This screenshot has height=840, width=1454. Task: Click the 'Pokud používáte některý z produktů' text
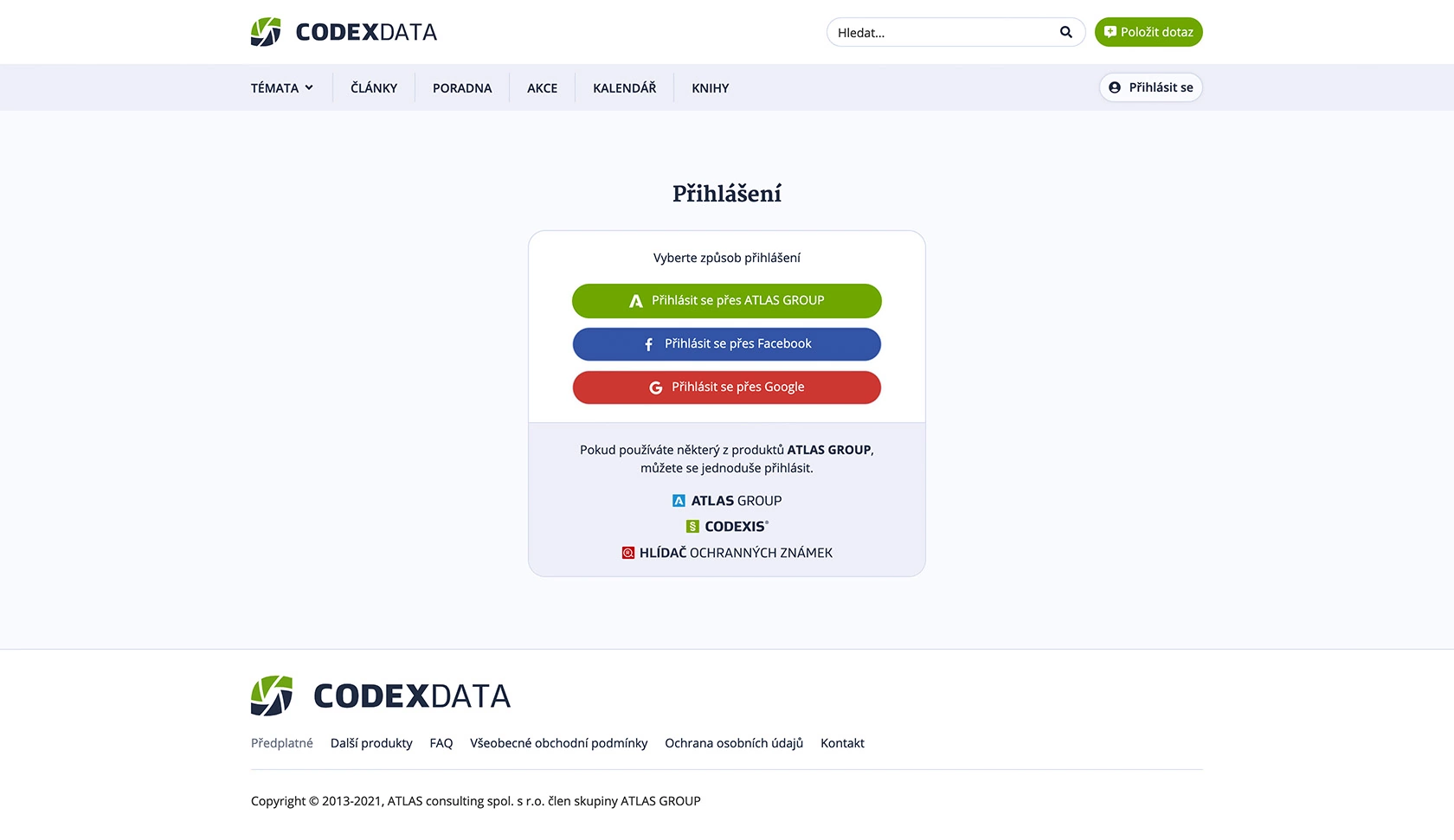pos(727,458)
